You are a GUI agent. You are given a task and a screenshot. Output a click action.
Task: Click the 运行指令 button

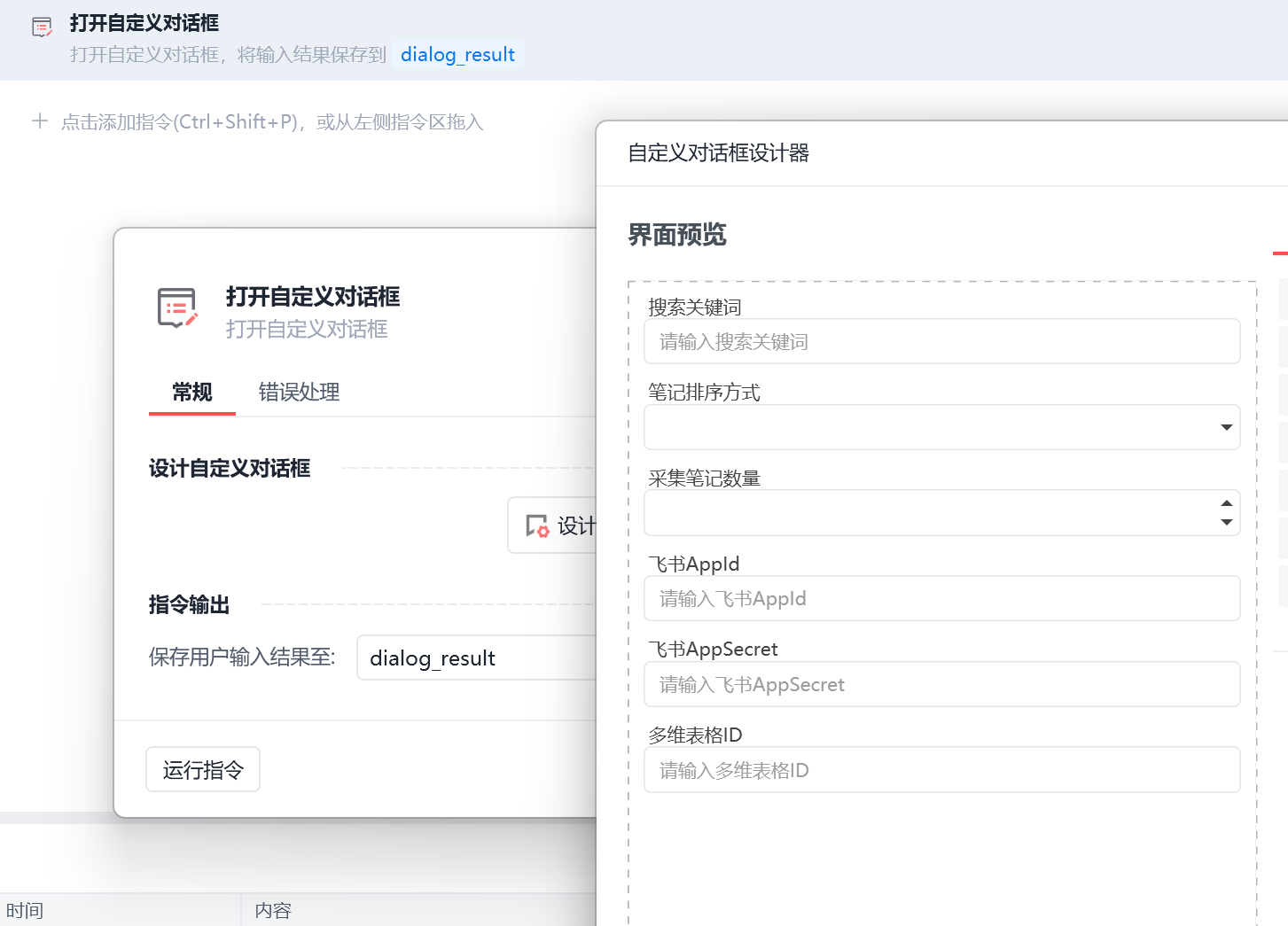[203, 769]
